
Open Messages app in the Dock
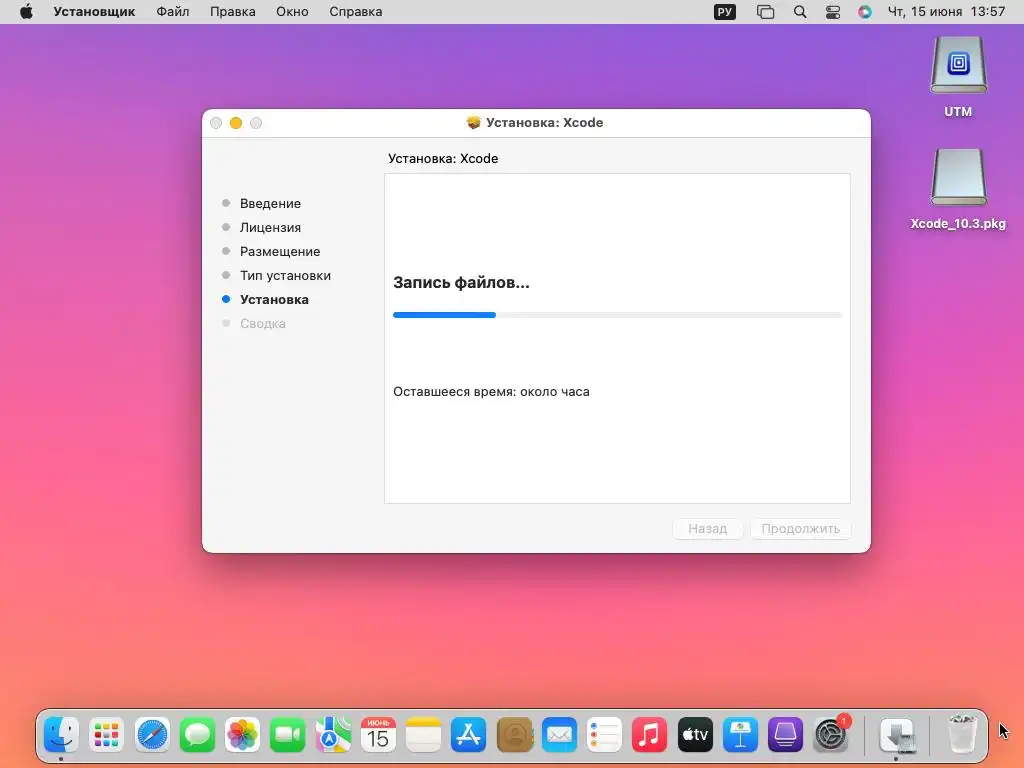pos(197,735)
